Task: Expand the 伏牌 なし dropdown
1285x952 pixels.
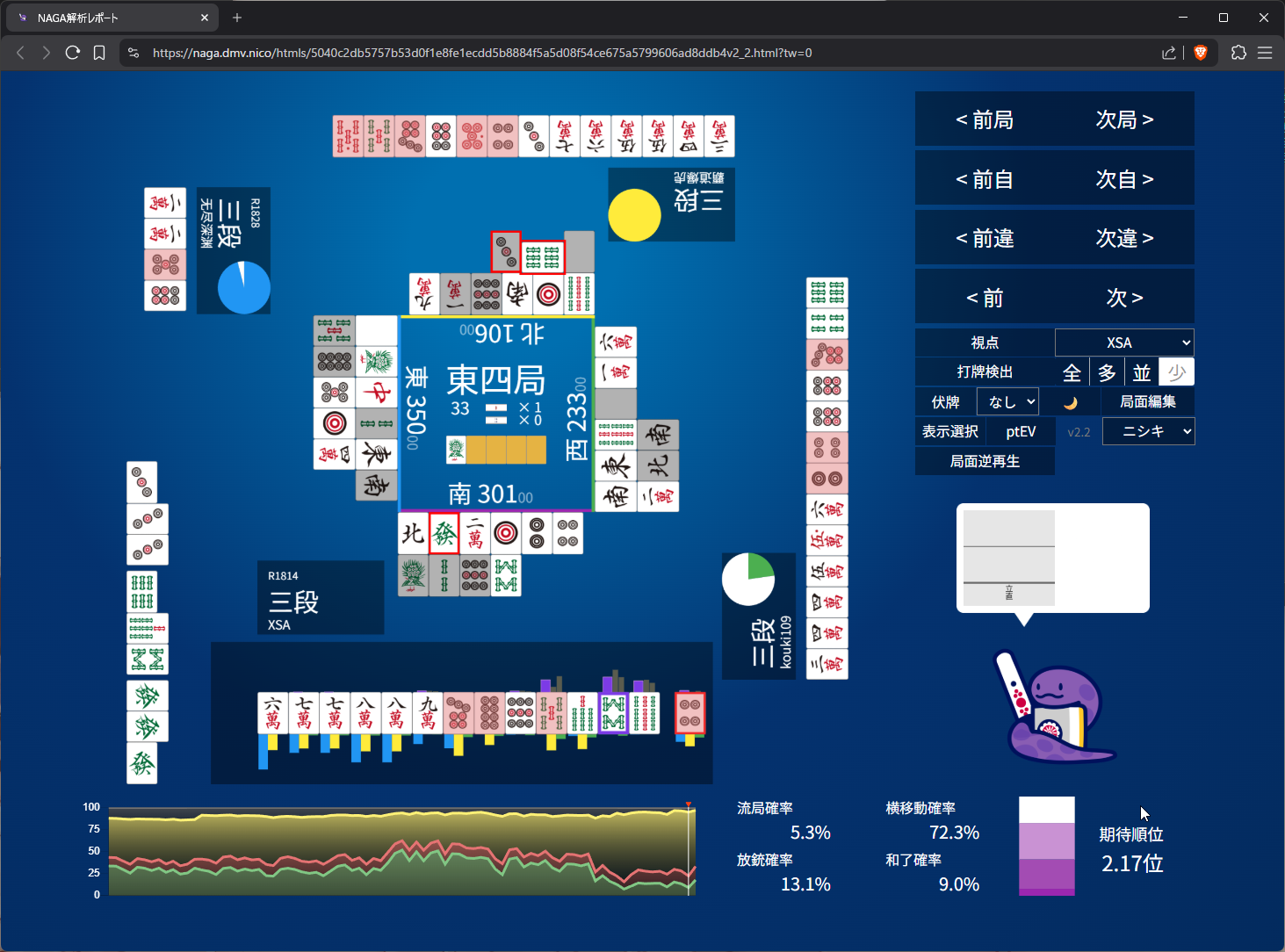Action: click(x=1007, y=402)
